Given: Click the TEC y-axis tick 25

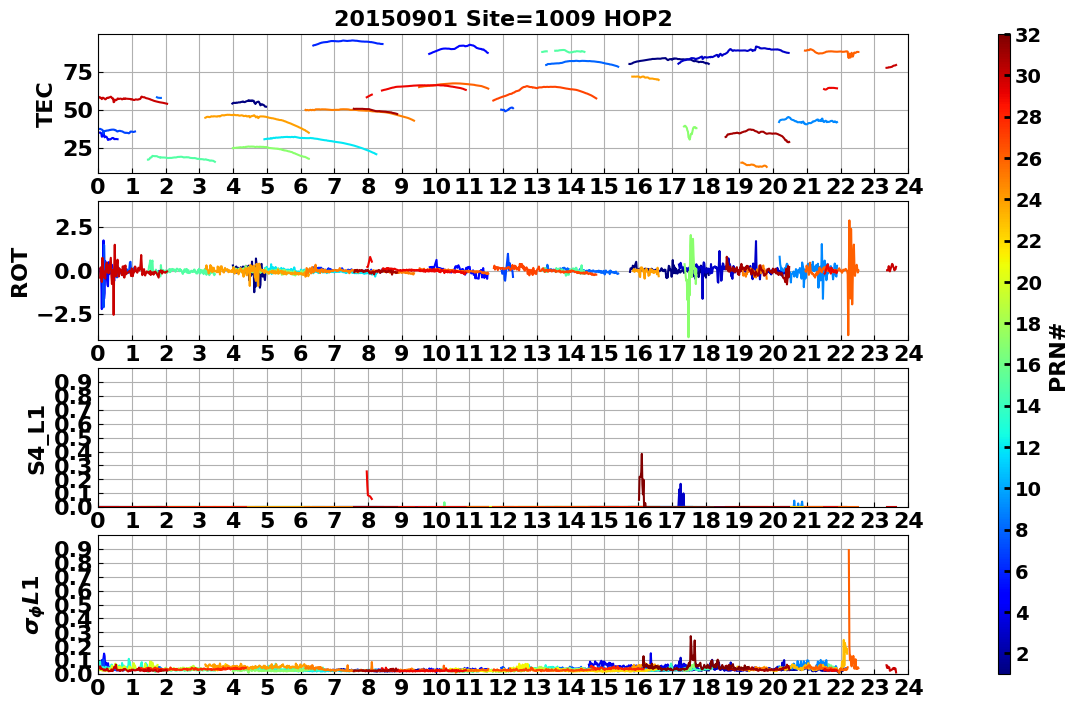Looking at the screenshot, I should tap(78, 148).
